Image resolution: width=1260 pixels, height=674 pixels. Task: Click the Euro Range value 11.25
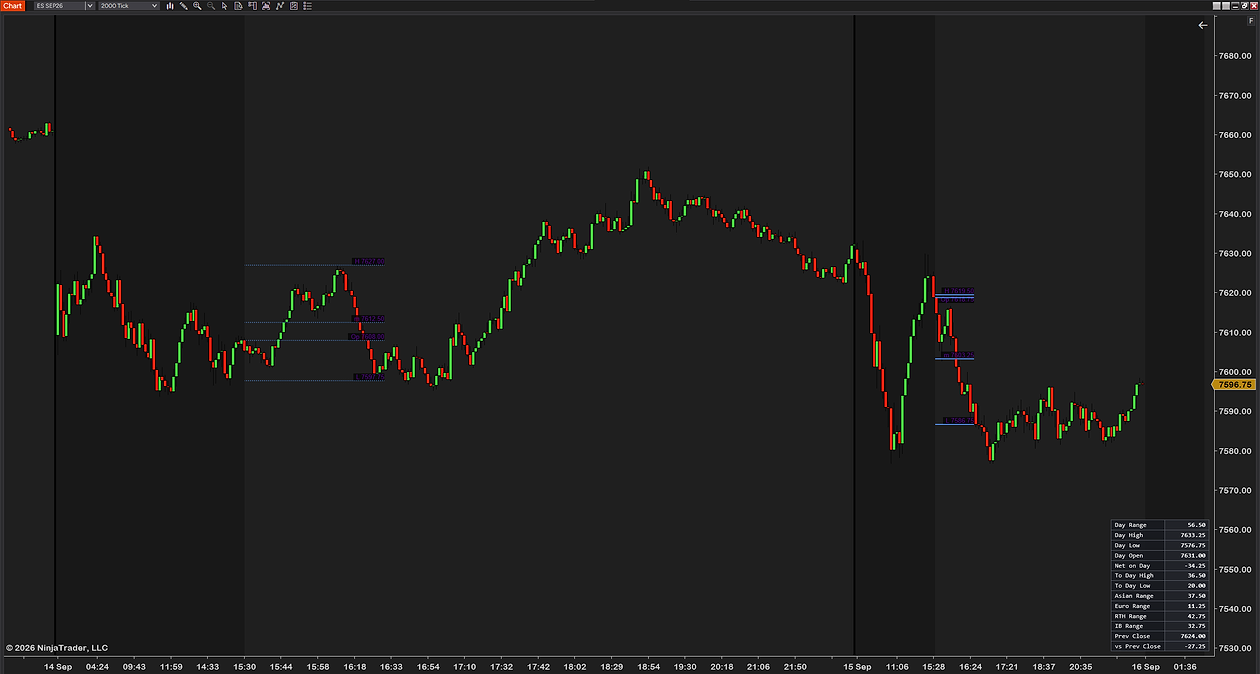click(x=1197, y=606)
